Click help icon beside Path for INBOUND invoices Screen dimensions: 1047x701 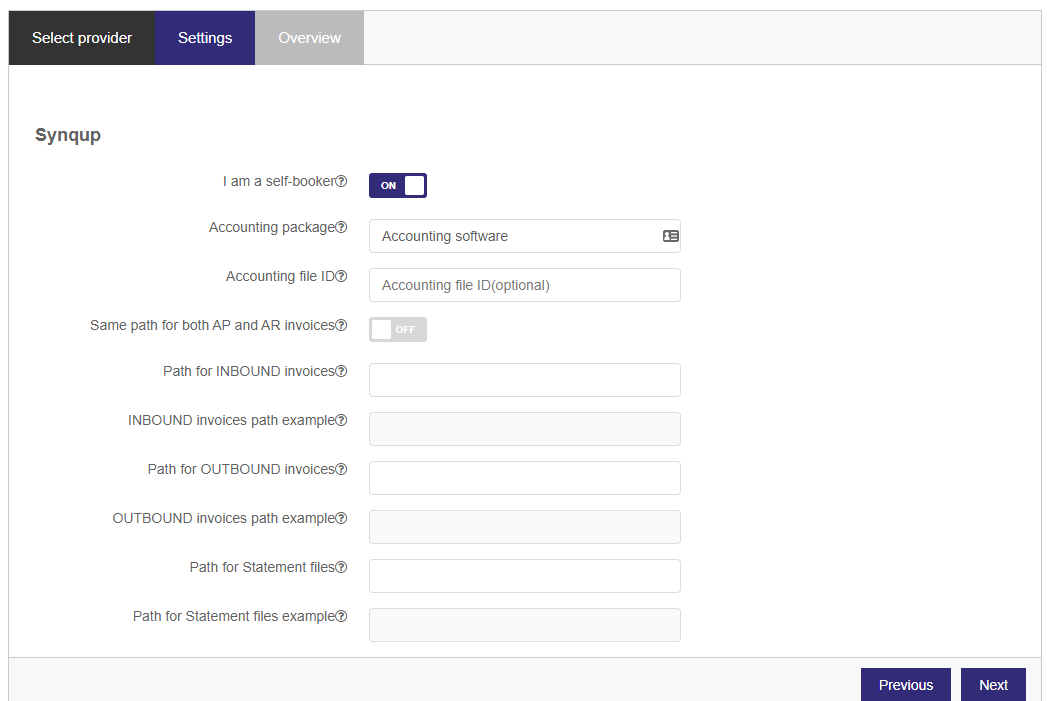[341, 371]
